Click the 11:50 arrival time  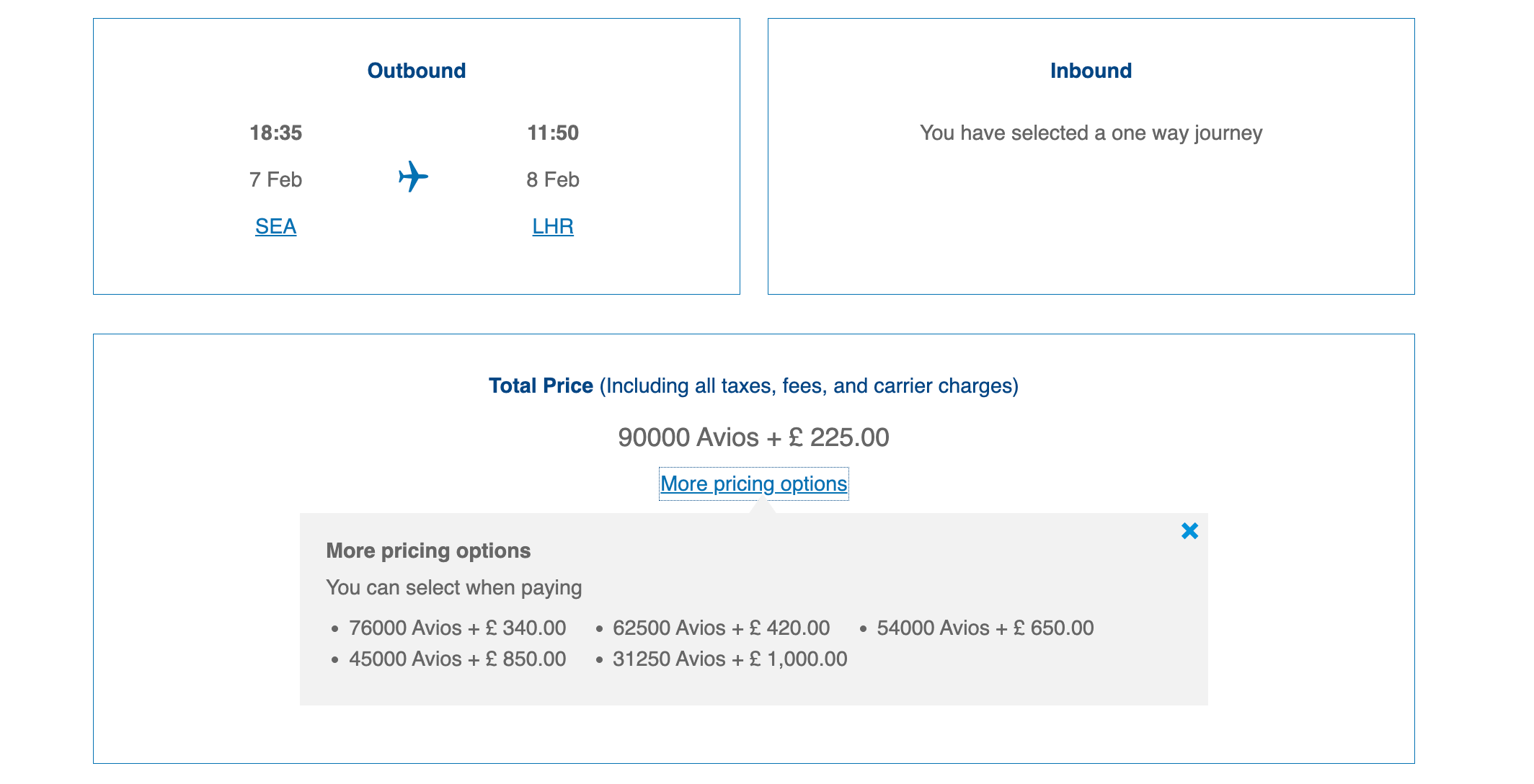click(x=553, y=133)
